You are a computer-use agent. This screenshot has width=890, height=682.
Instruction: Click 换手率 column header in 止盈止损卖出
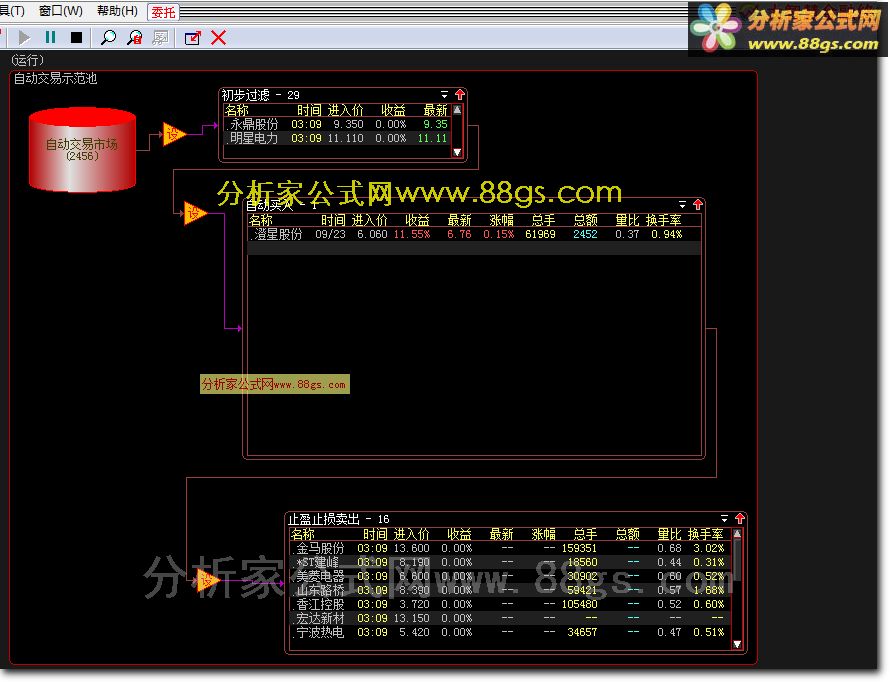click(x=706, y=534)
